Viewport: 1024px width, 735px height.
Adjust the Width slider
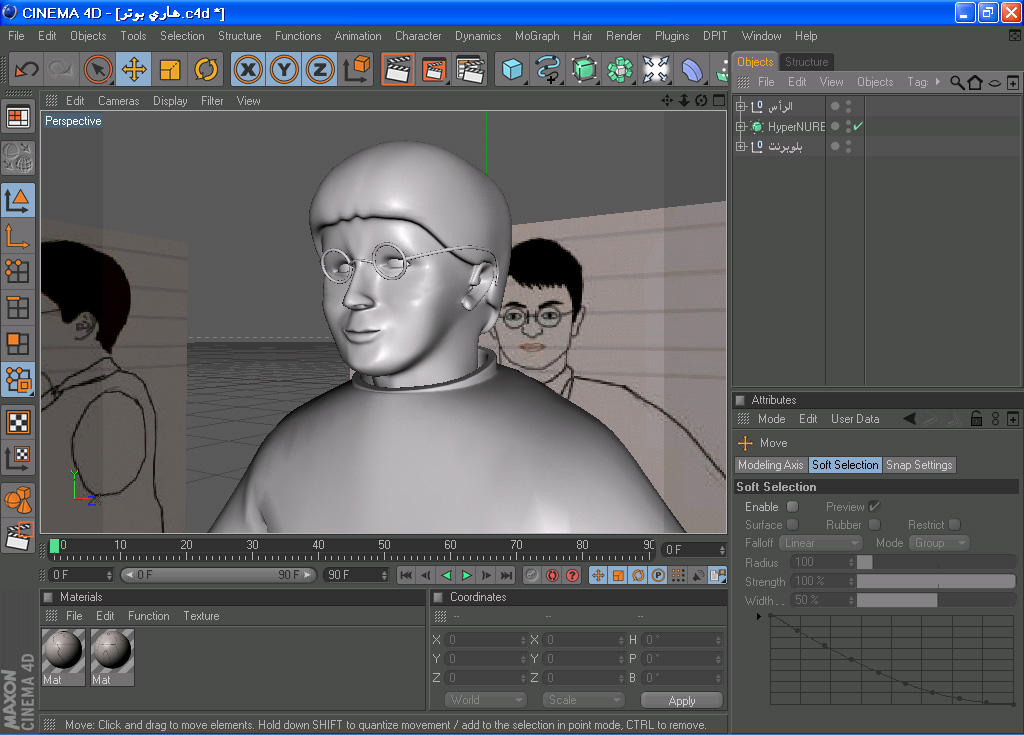point(936,600)
